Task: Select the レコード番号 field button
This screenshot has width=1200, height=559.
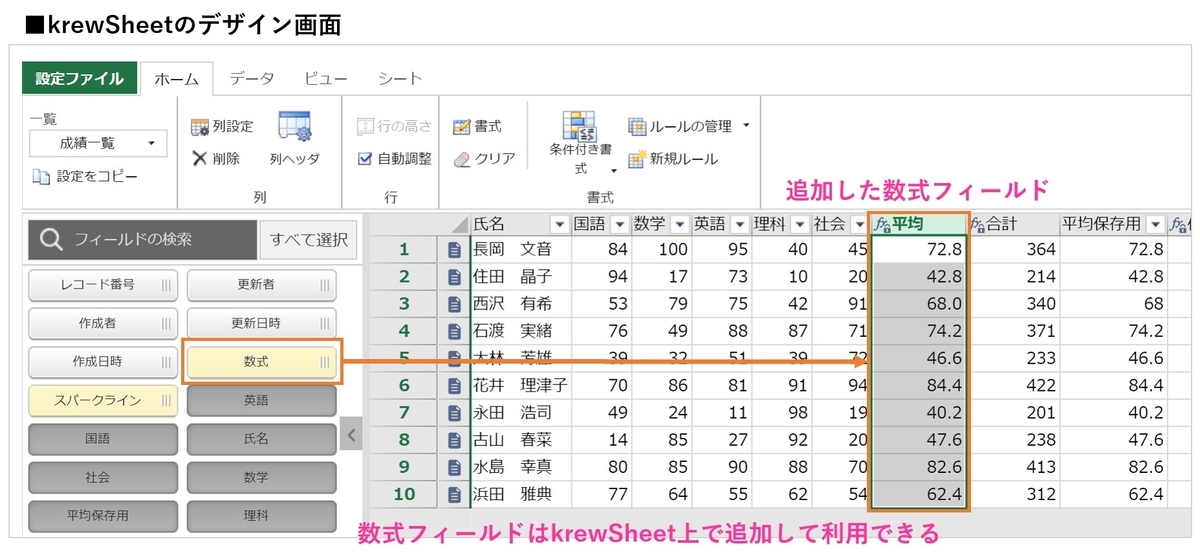Action: click(103, 285)
